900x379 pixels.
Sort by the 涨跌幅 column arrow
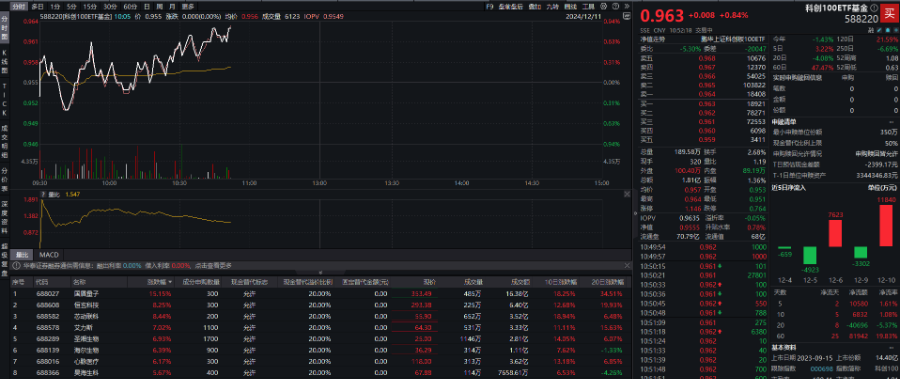170,282
